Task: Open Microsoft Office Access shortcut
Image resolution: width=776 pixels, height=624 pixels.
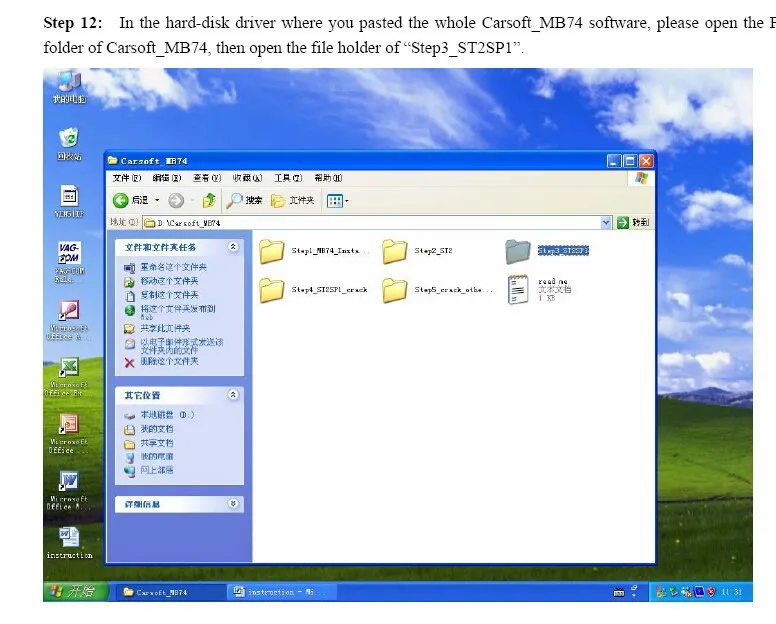Action: click(69, 320)
